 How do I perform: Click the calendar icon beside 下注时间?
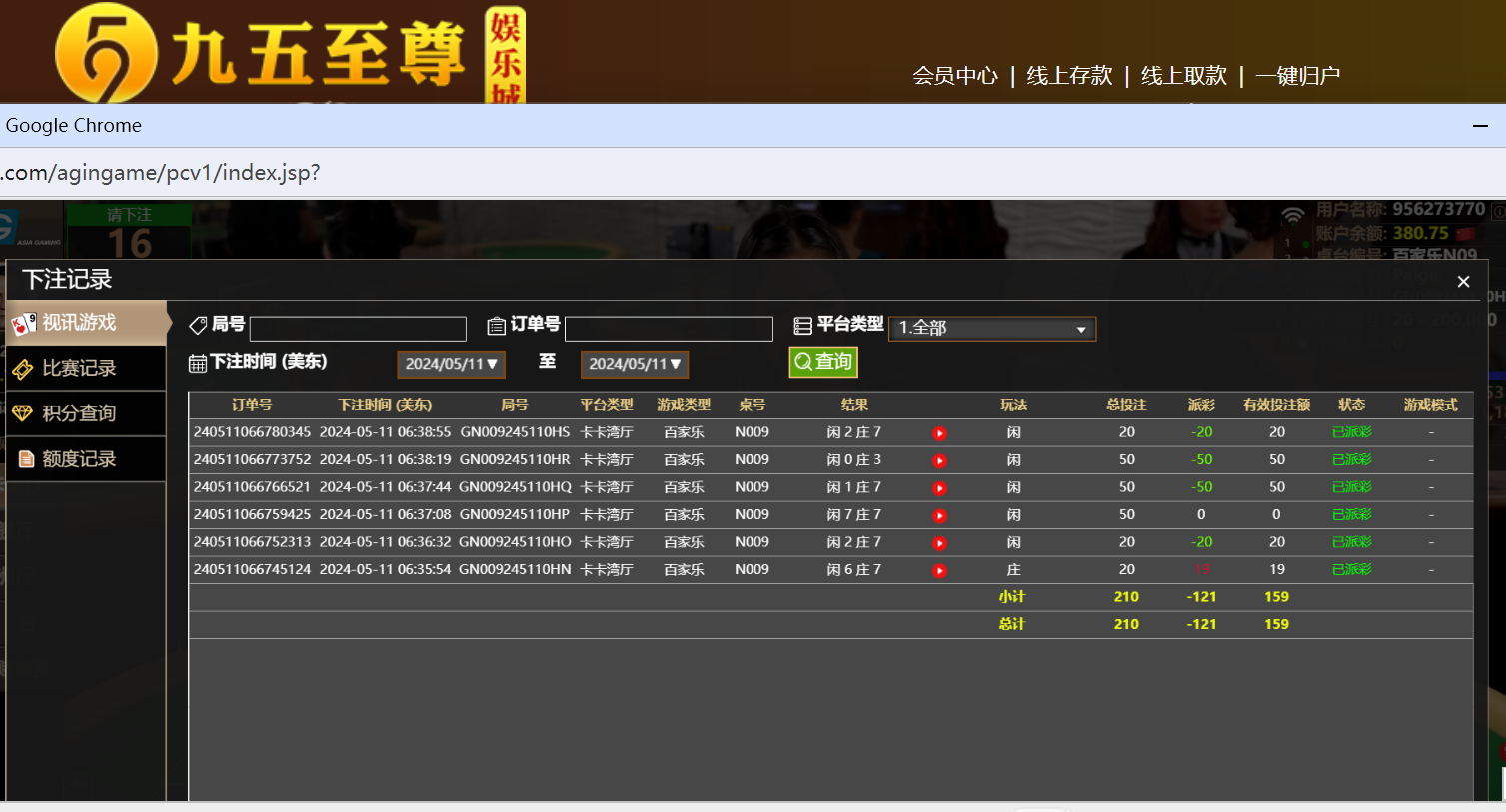(198, 363)
